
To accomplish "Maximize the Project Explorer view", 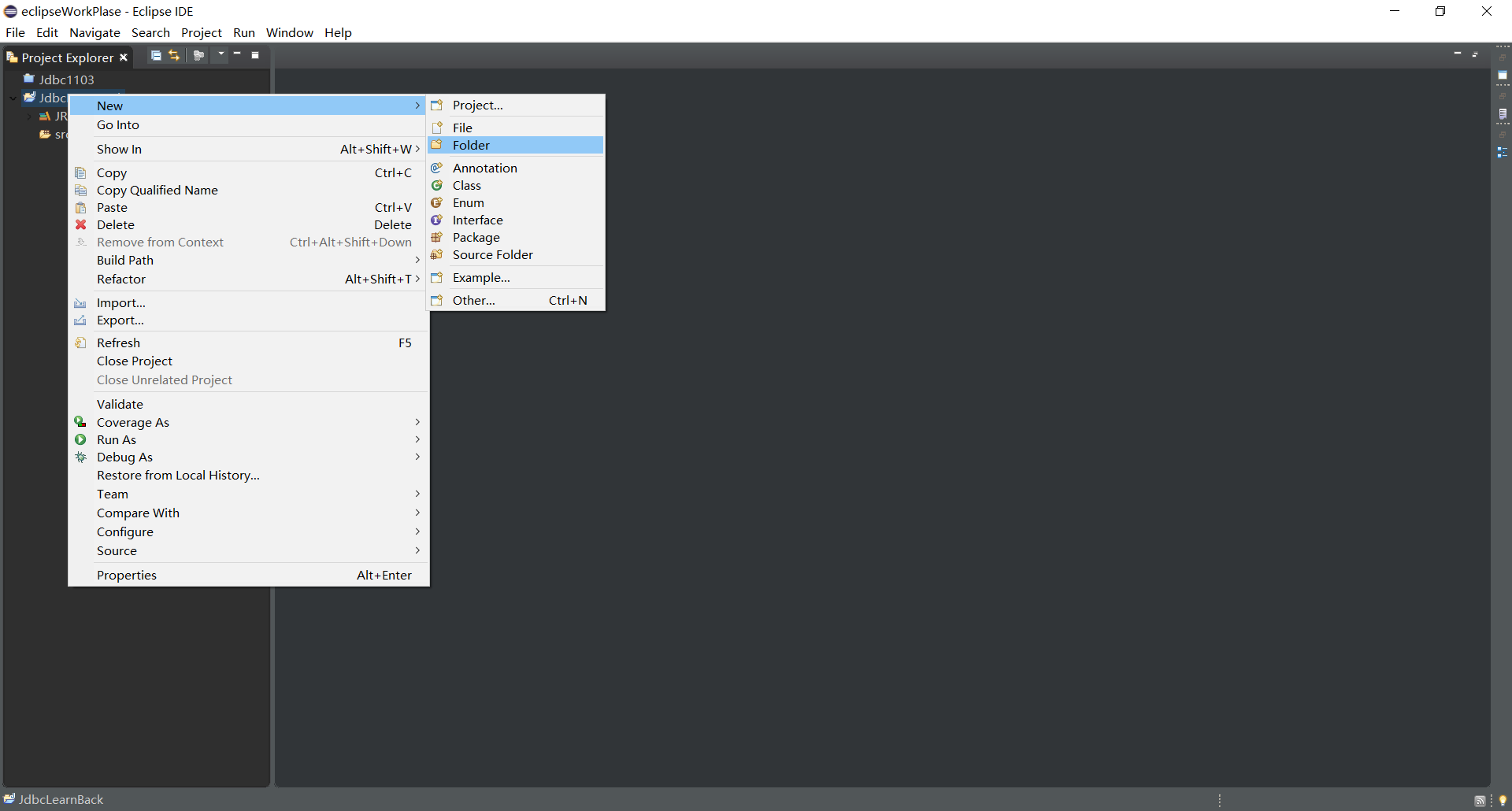I will click(x=255, y=55).
